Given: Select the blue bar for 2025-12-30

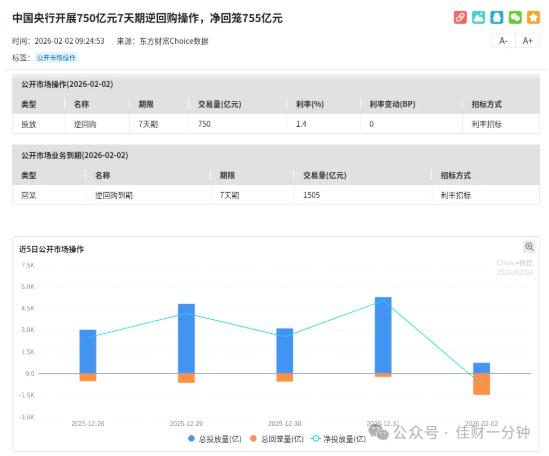Looking at the screenshot, I should [x=285, y=351].
